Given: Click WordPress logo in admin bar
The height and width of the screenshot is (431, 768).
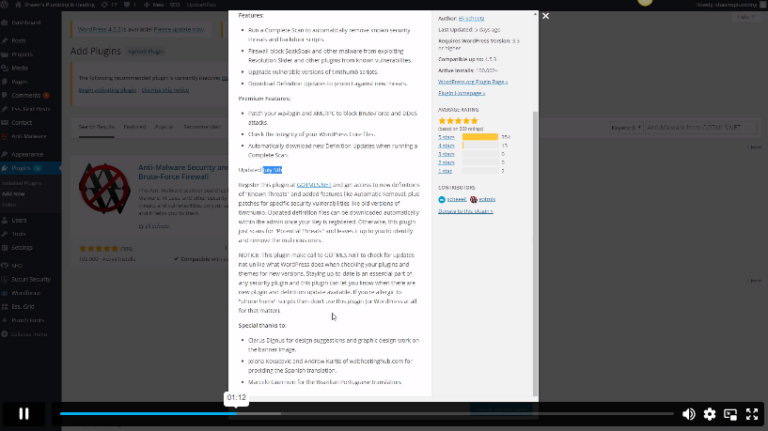Looking at the screenshot, I should pos(4,4).
